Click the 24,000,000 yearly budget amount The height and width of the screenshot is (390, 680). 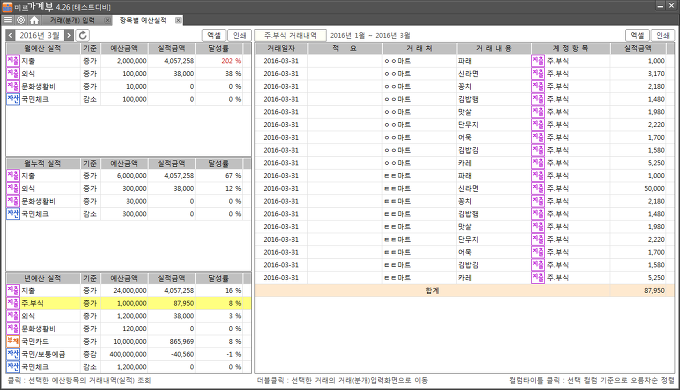[x=130, y=291]
